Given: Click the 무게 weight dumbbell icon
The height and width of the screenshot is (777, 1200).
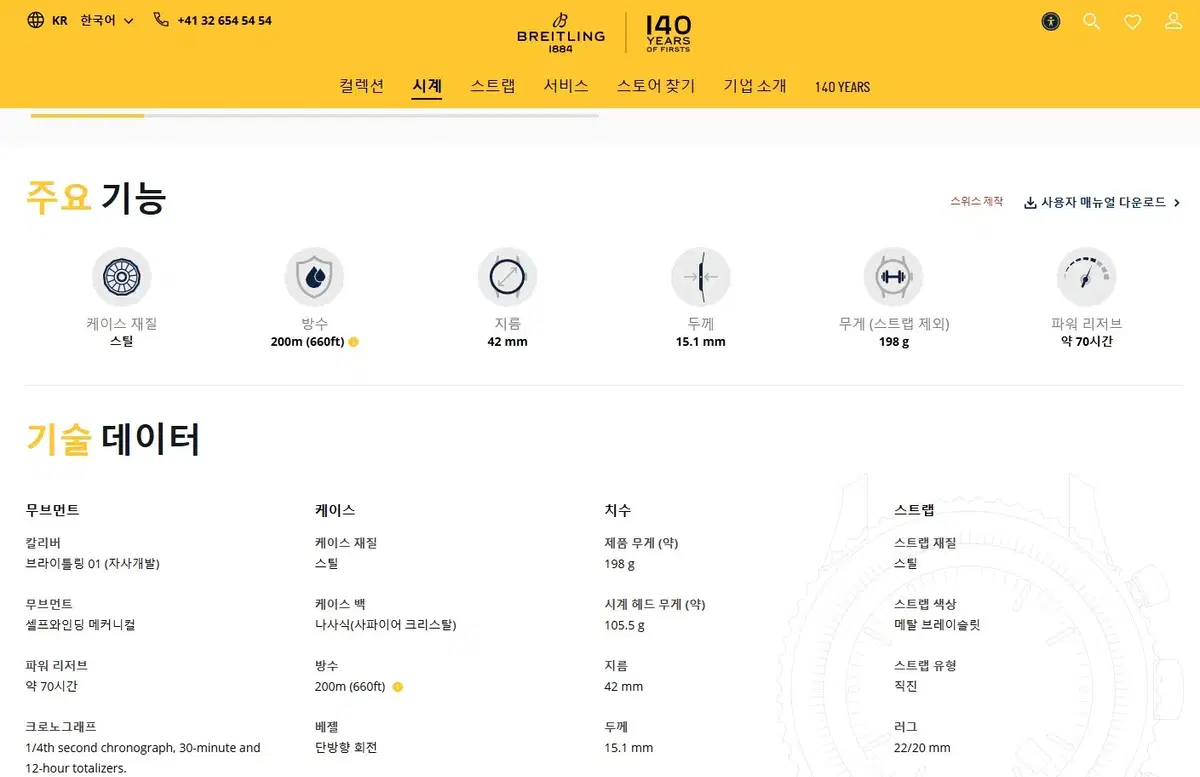Looking at the screenshot, I should coord(893,277).
